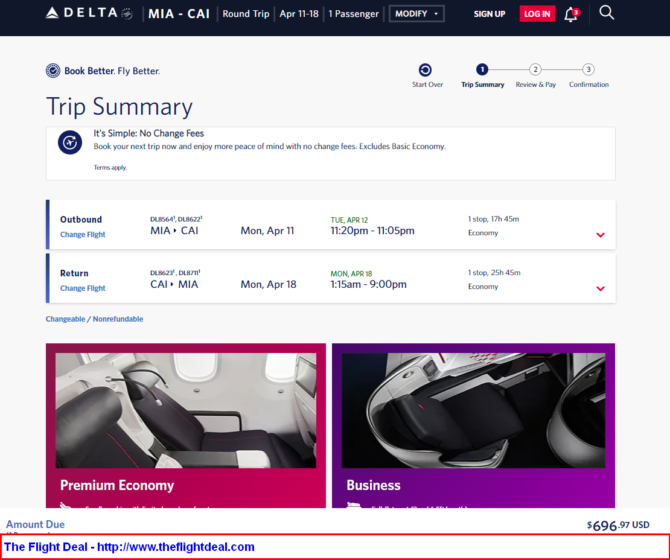The height and width of the screenshot is (560, 670).
Task: Click the 1 Passenger header text
Action: coord(353,14)
